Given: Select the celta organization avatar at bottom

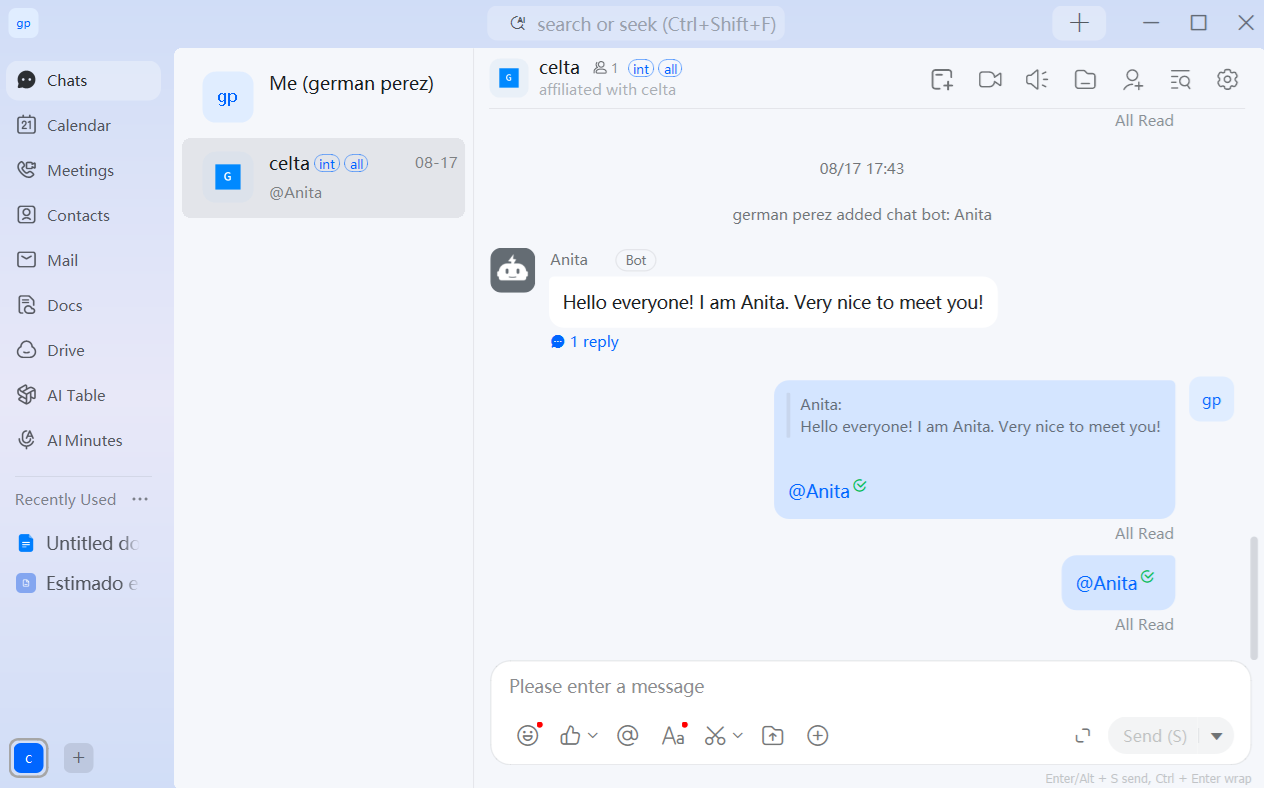Looking at the screenshot, I should [x=29, y=758].
